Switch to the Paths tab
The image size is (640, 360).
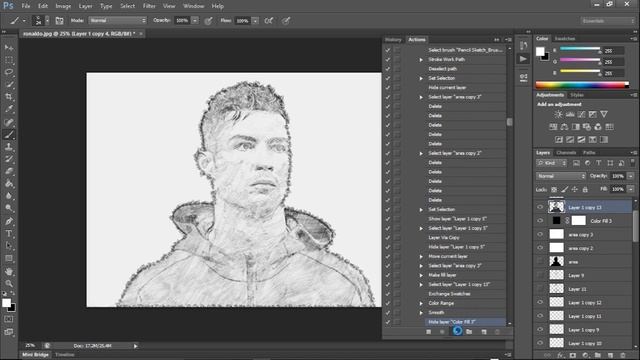click(589, 153)
